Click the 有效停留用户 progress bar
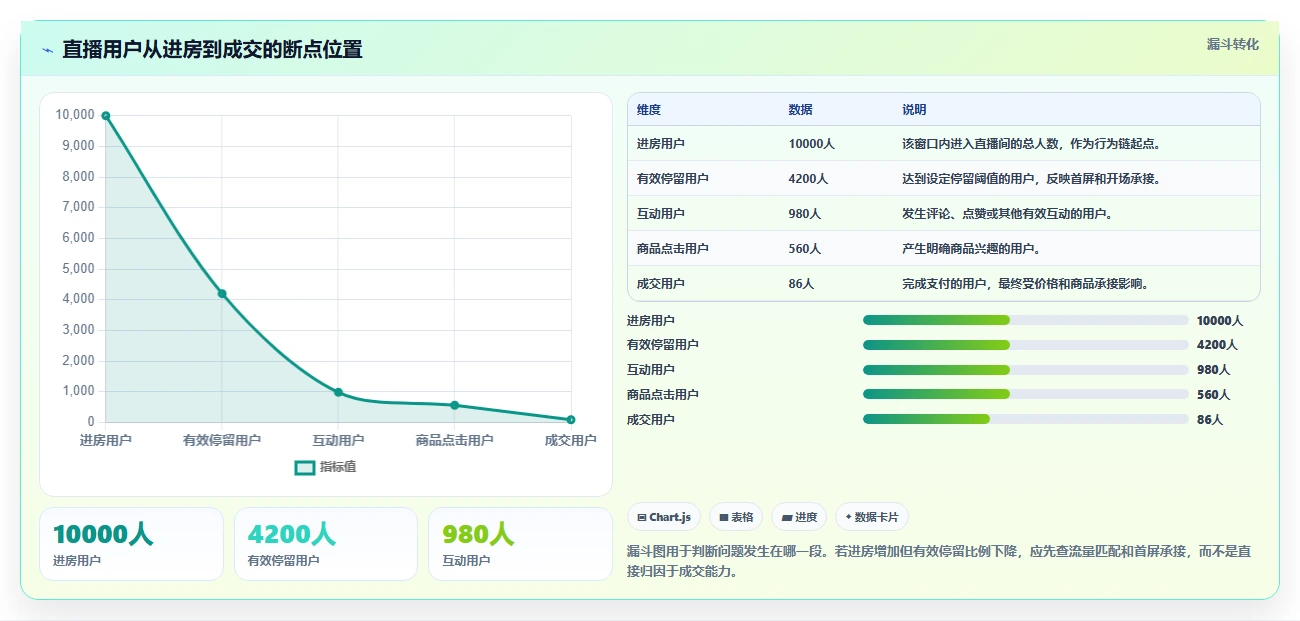Viewport: 1300px width, 621px height. (1025, 345)
